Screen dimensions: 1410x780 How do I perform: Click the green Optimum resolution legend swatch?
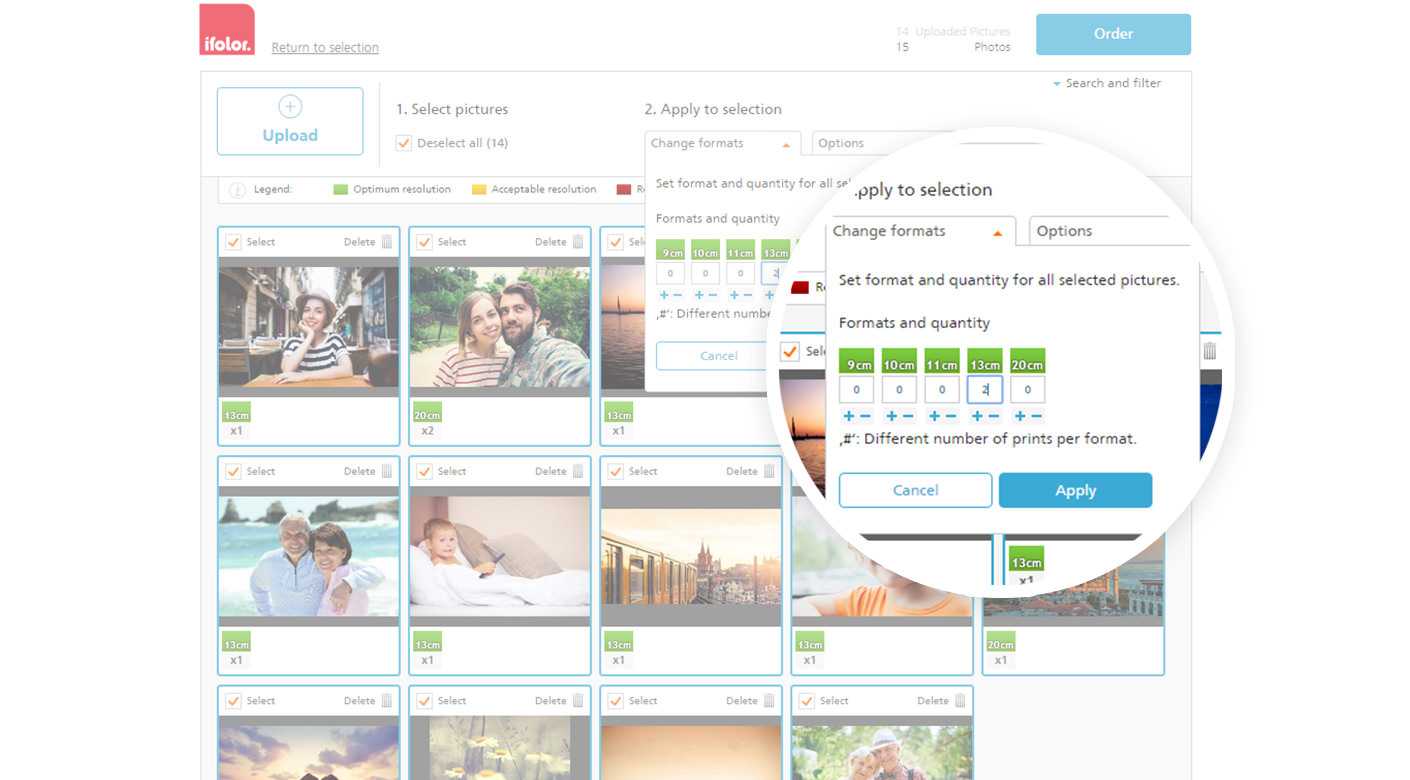pos(340,190)
